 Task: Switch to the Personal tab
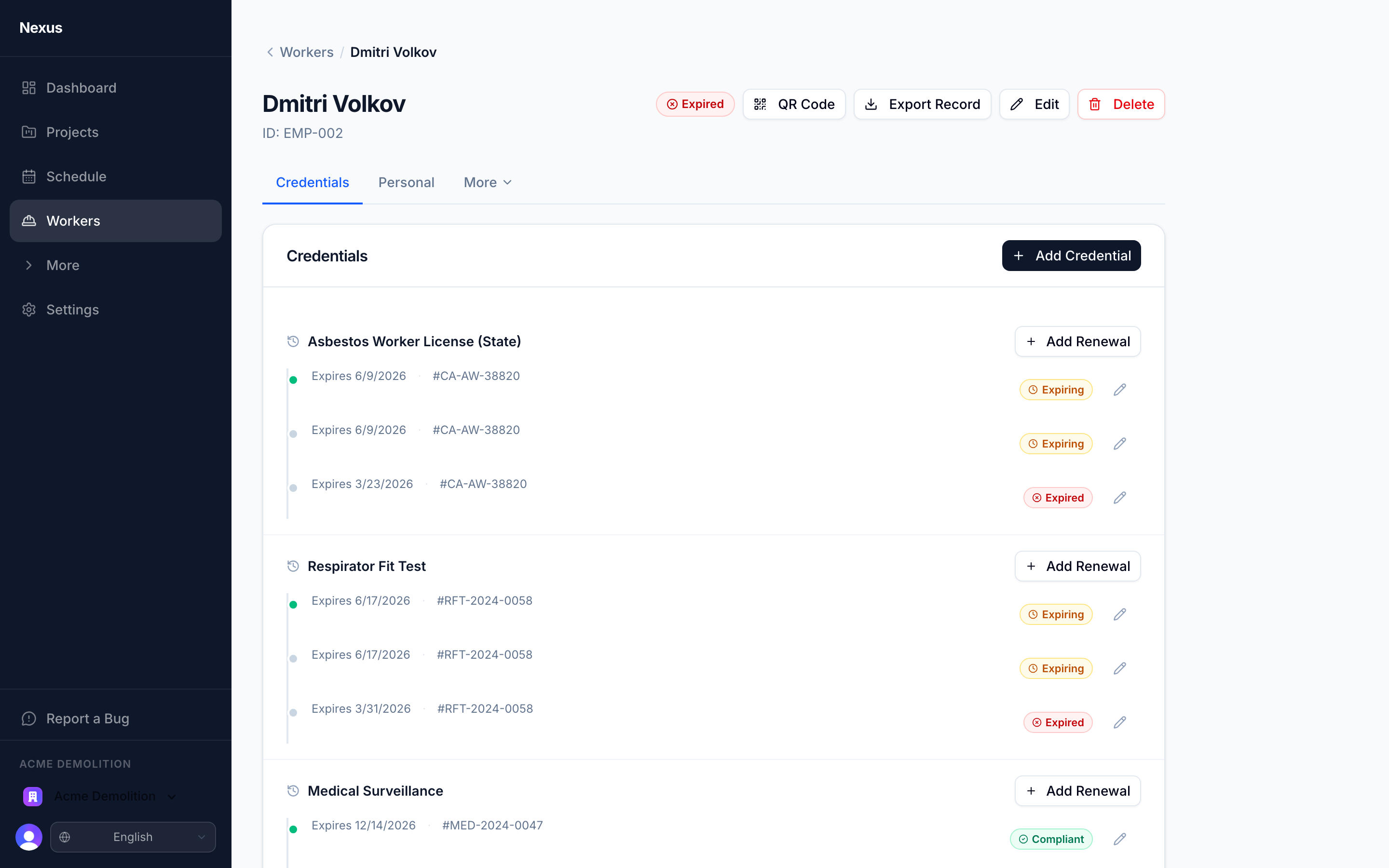coord(407,183)
